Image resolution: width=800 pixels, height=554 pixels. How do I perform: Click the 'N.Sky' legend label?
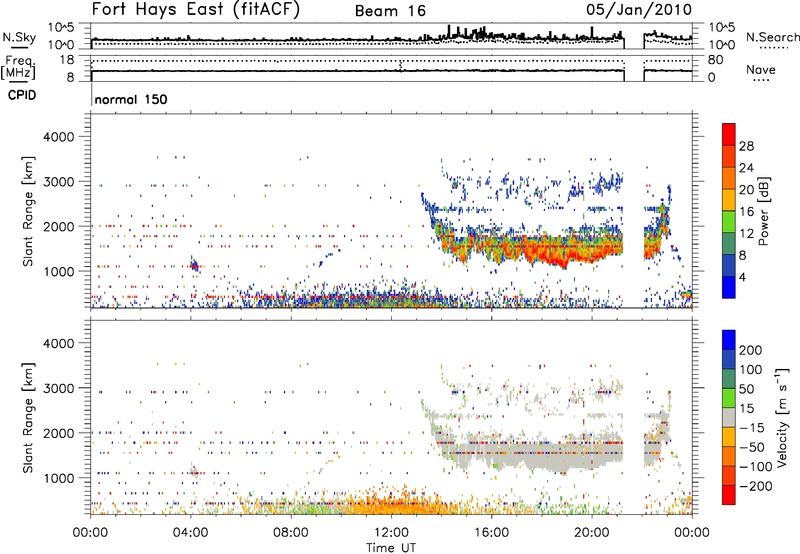pos(19,37)
